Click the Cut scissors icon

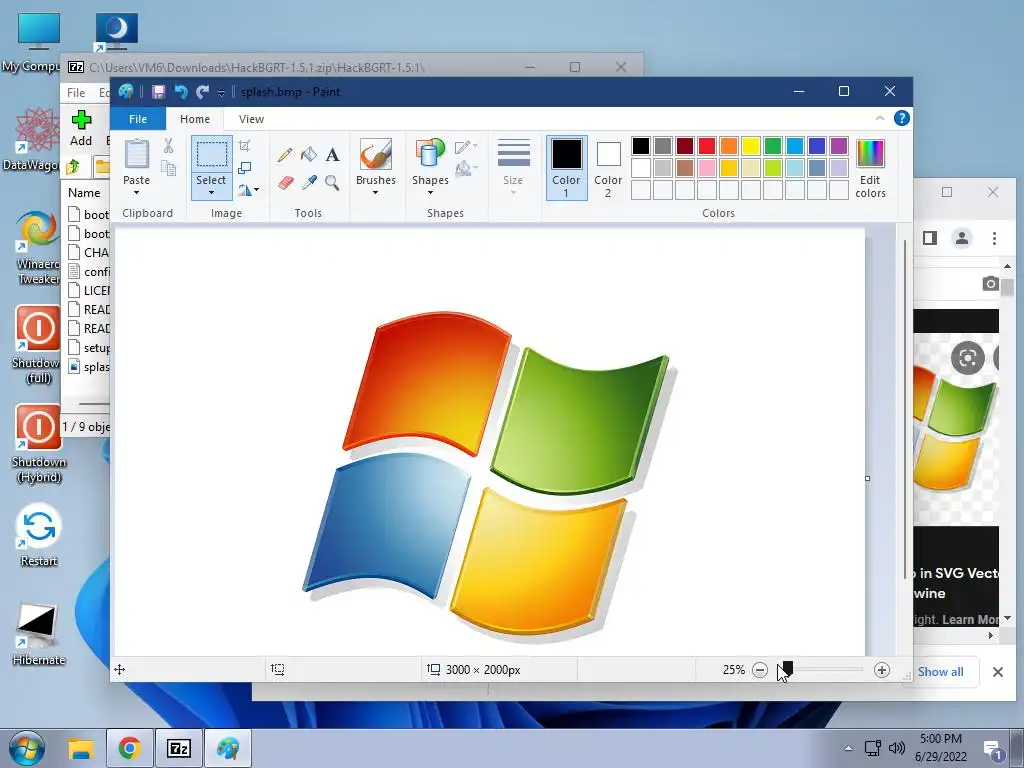coord(168,146)
